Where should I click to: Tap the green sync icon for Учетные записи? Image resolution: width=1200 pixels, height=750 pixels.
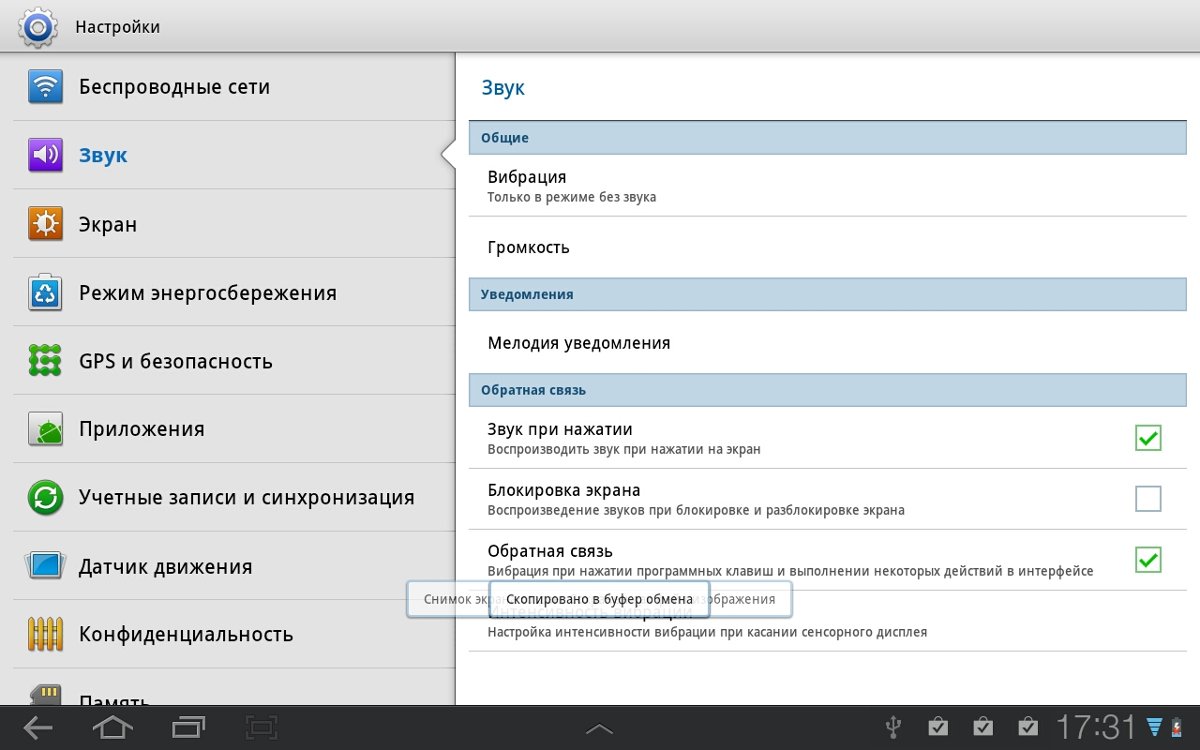[x=45, y=497]
